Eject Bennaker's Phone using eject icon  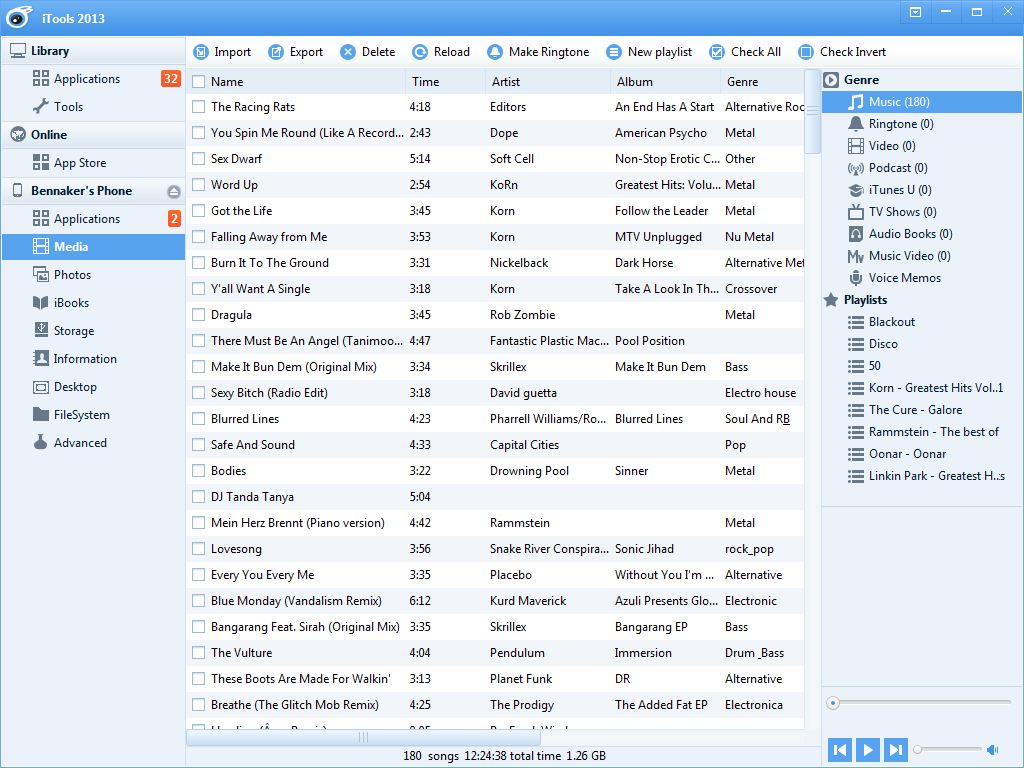[174, 191]
